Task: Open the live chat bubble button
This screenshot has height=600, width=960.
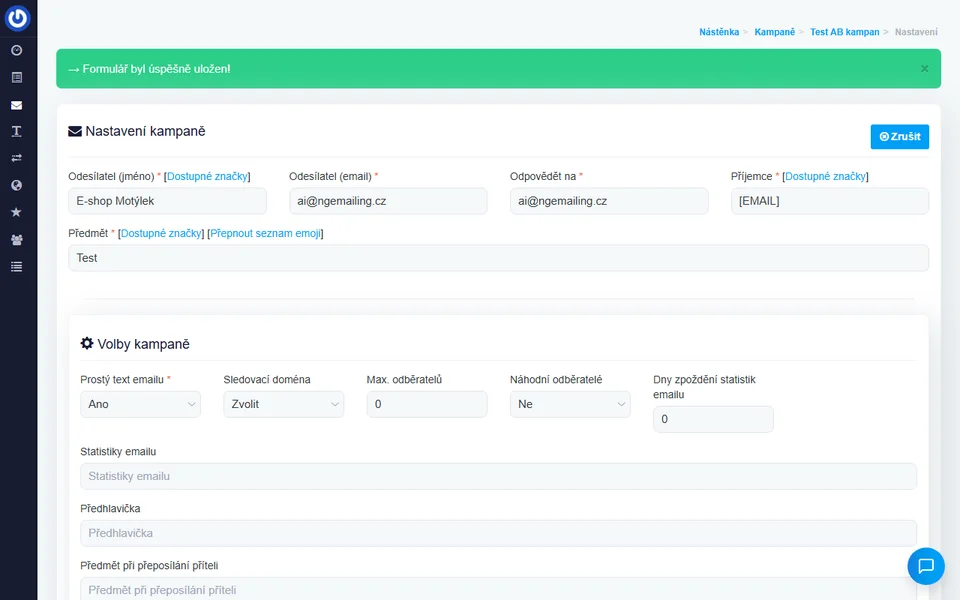Action: (925, 566)
